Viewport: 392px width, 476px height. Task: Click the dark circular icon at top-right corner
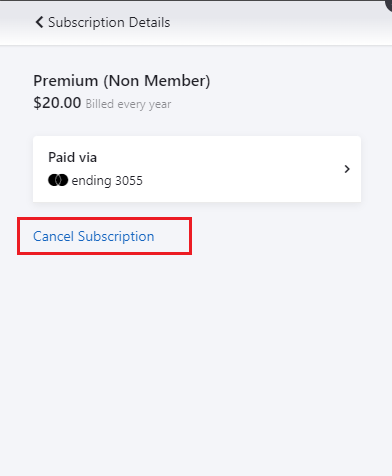click(x=389, y=5)
